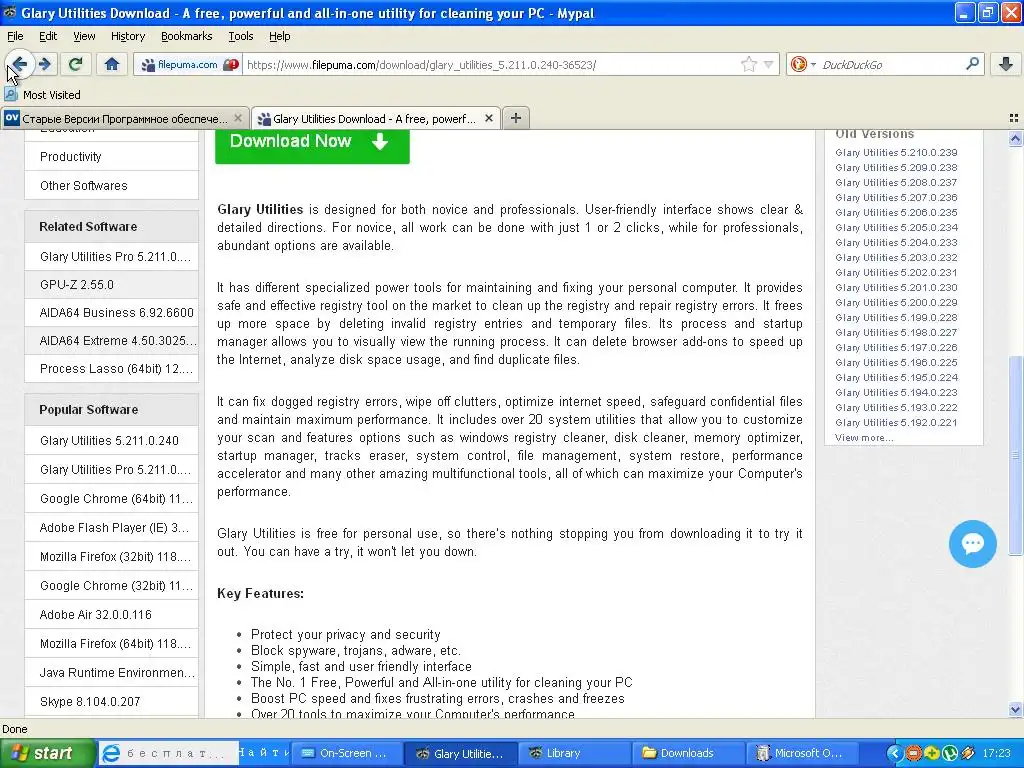Open the Bookmarks menu
This screenshot has height=768, width=1024.
(x=186, y=36)
